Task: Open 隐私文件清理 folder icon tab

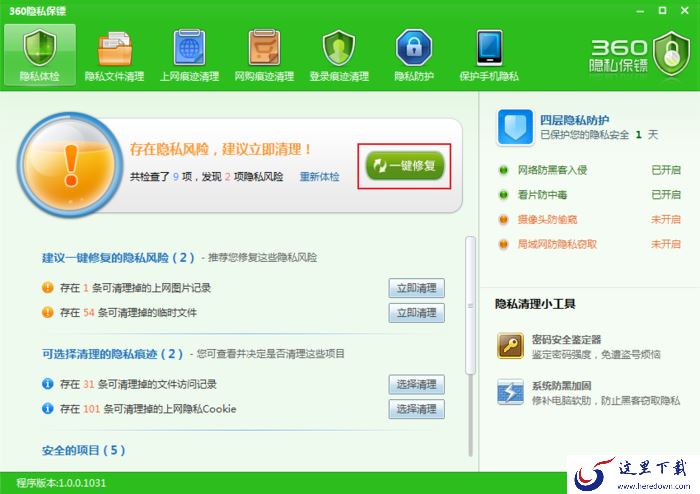Action: coord(115,55)
